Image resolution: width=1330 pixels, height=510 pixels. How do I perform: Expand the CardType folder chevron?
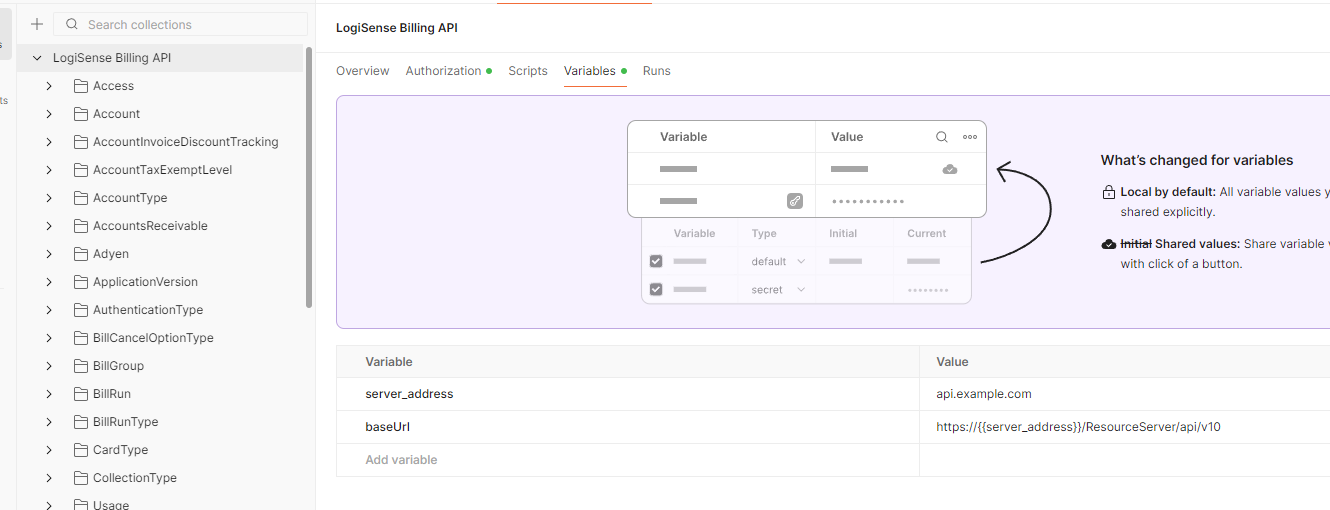[49, 450]
